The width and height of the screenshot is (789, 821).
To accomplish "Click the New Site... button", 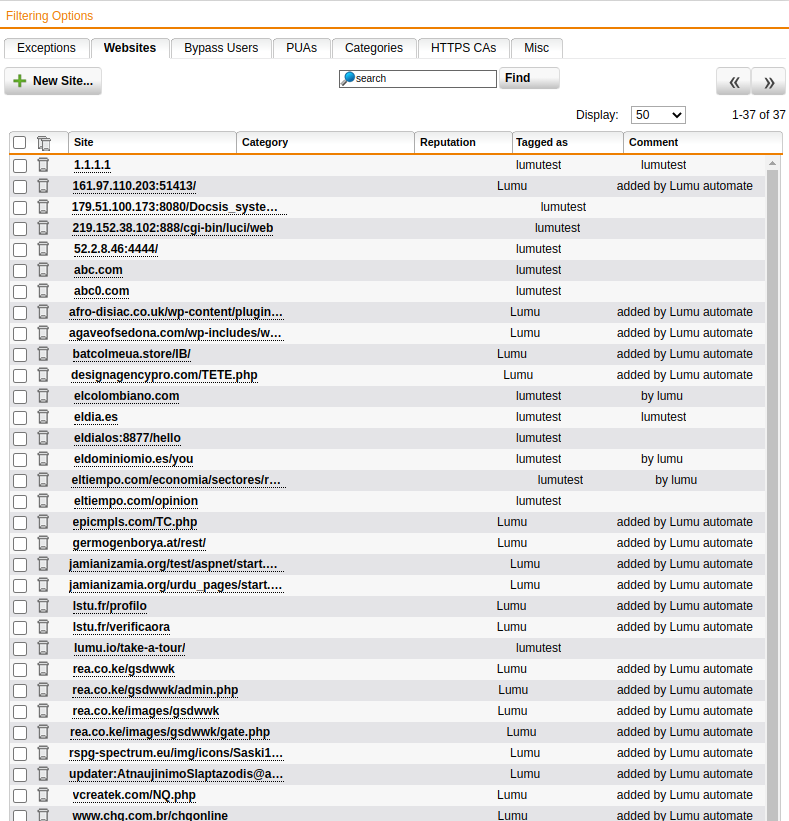I will coord(53,81).
